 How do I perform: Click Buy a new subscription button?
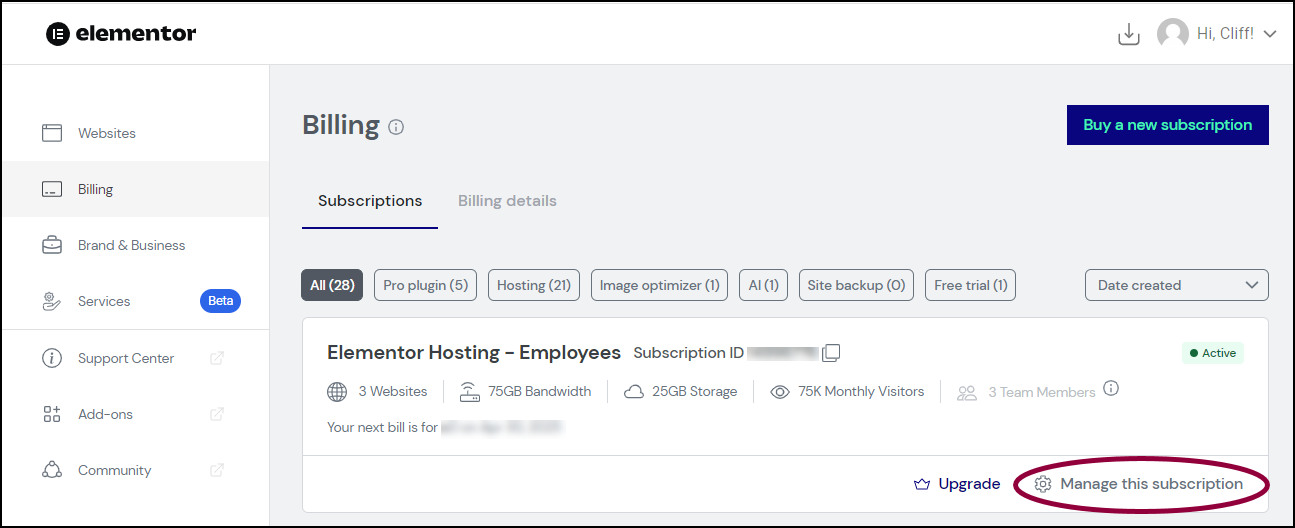(x=1167, y=125)
